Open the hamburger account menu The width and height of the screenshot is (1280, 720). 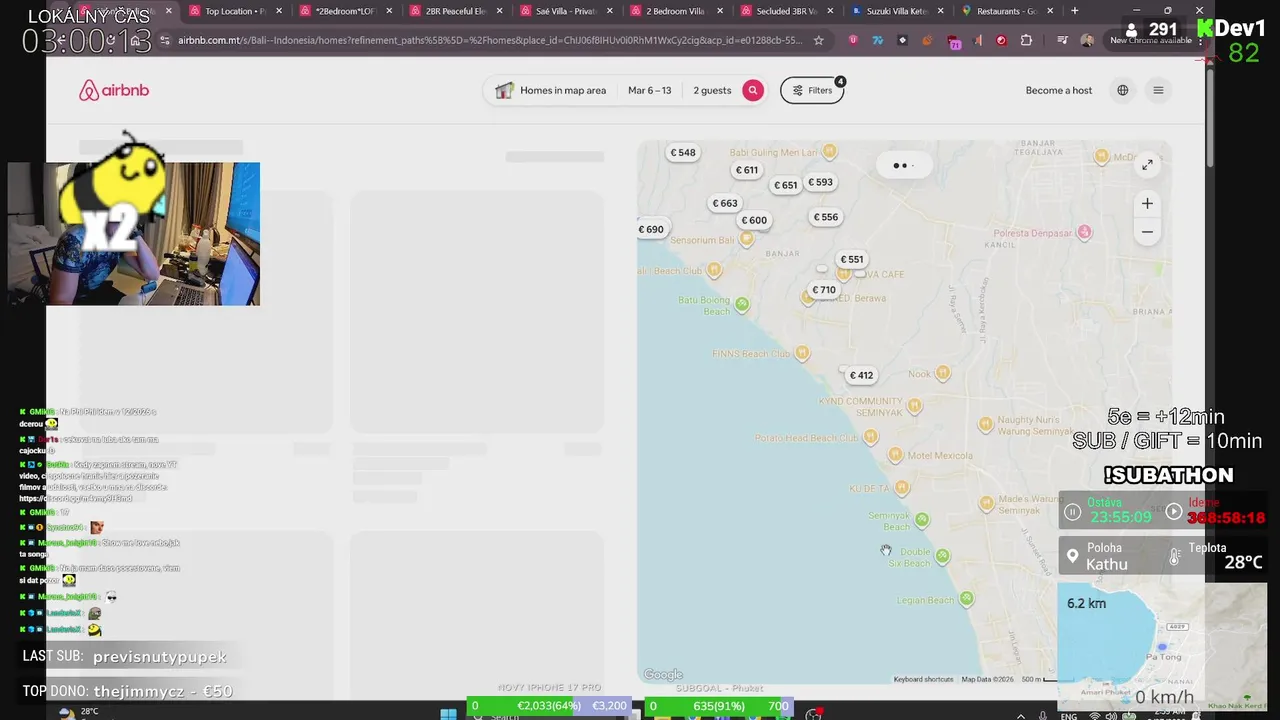[1158, 90]
